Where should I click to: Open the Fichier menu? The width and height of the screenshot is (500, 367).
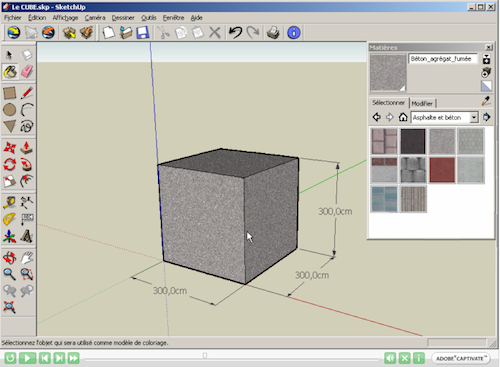pos(13,18)
